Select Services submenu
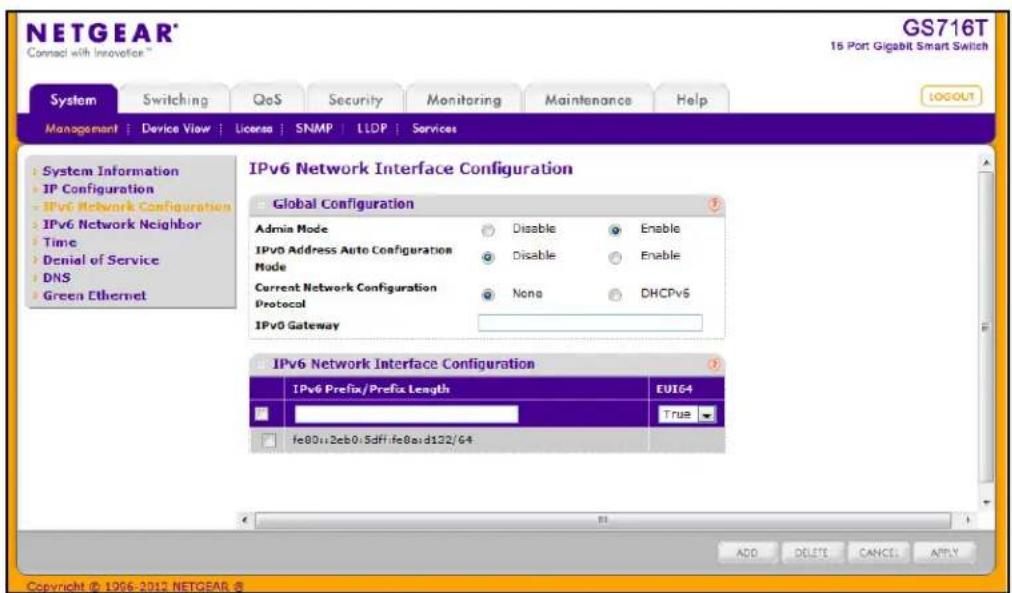The image size is (1012, 593). click(x=434, y=128)
